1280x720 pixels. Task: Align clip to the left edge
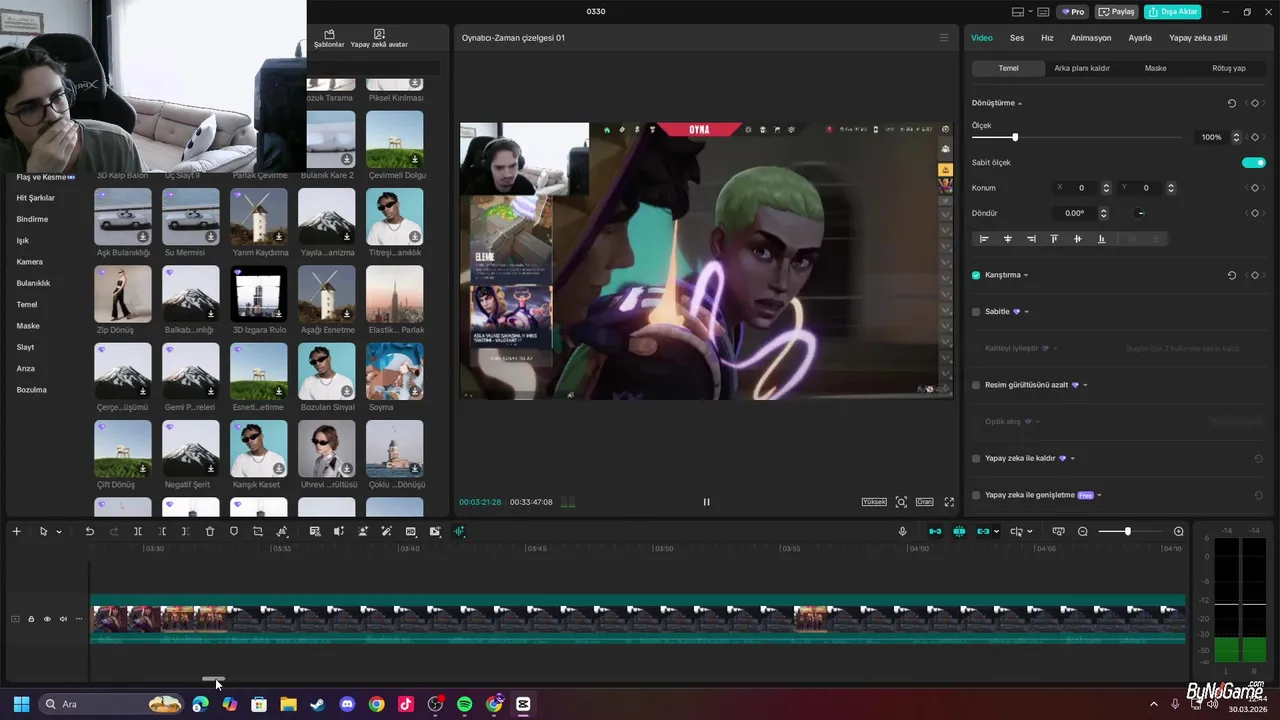(984, 239)
